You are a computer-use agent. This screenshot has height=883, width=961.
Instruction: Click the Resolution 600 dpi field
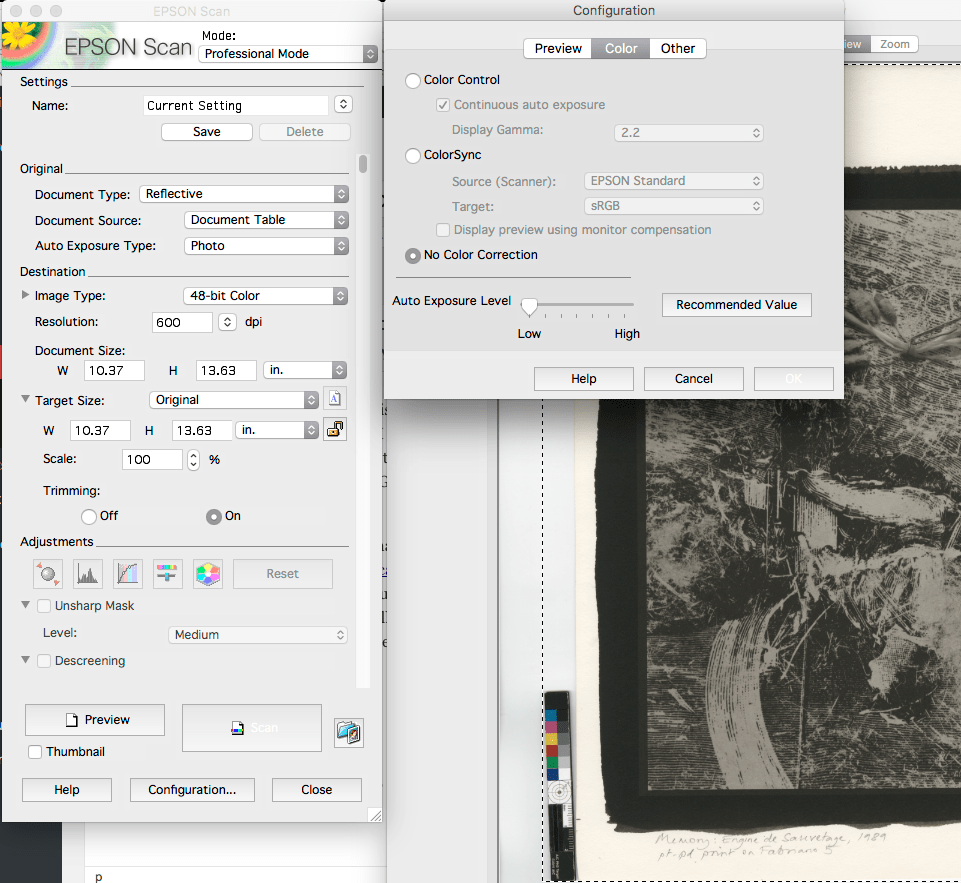coord(182,322)
